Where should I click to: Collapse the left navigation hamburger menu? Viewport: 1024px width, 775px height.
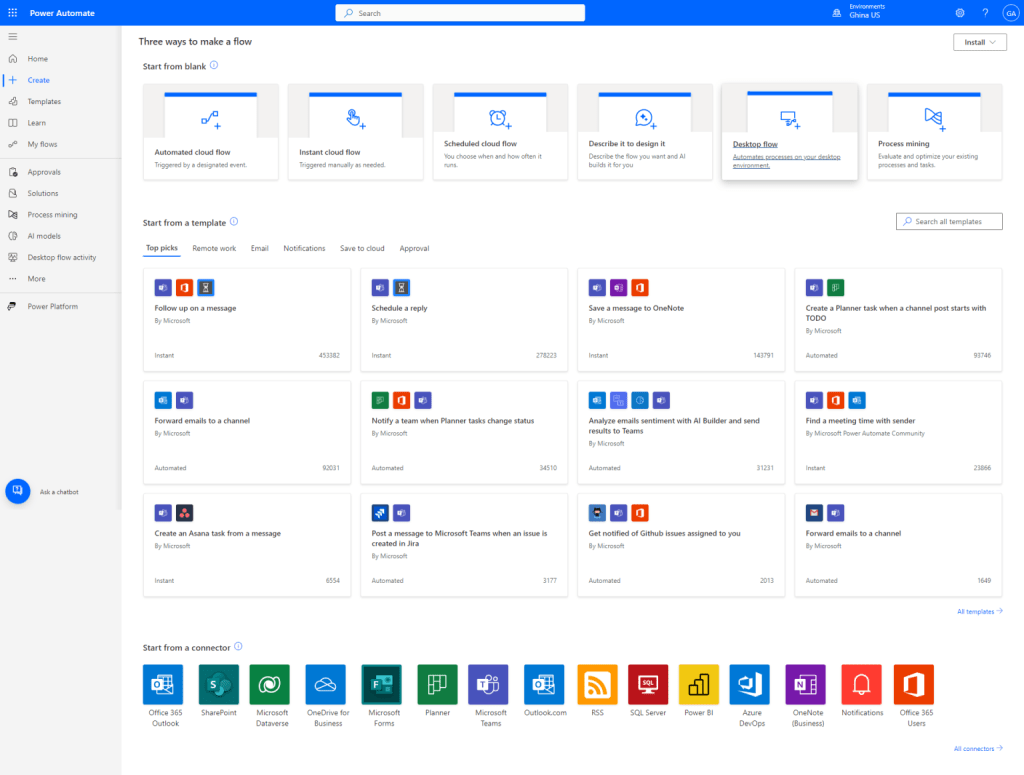(12, 37)
